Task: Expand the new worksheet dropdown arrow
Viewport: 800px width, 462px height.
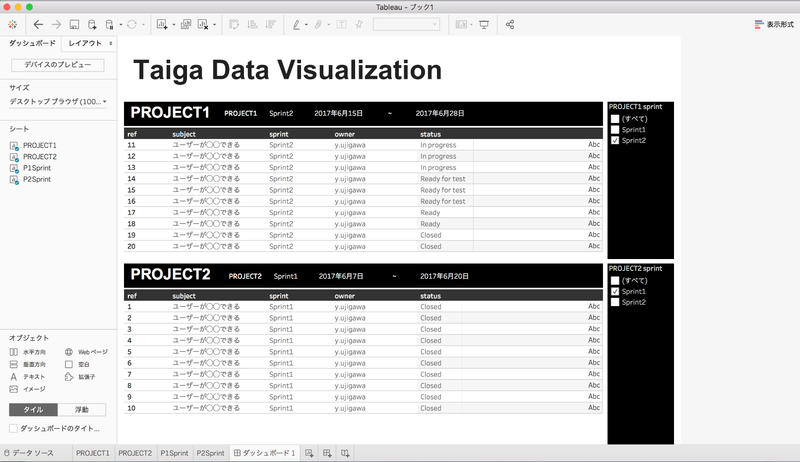Action: point(173,24)
